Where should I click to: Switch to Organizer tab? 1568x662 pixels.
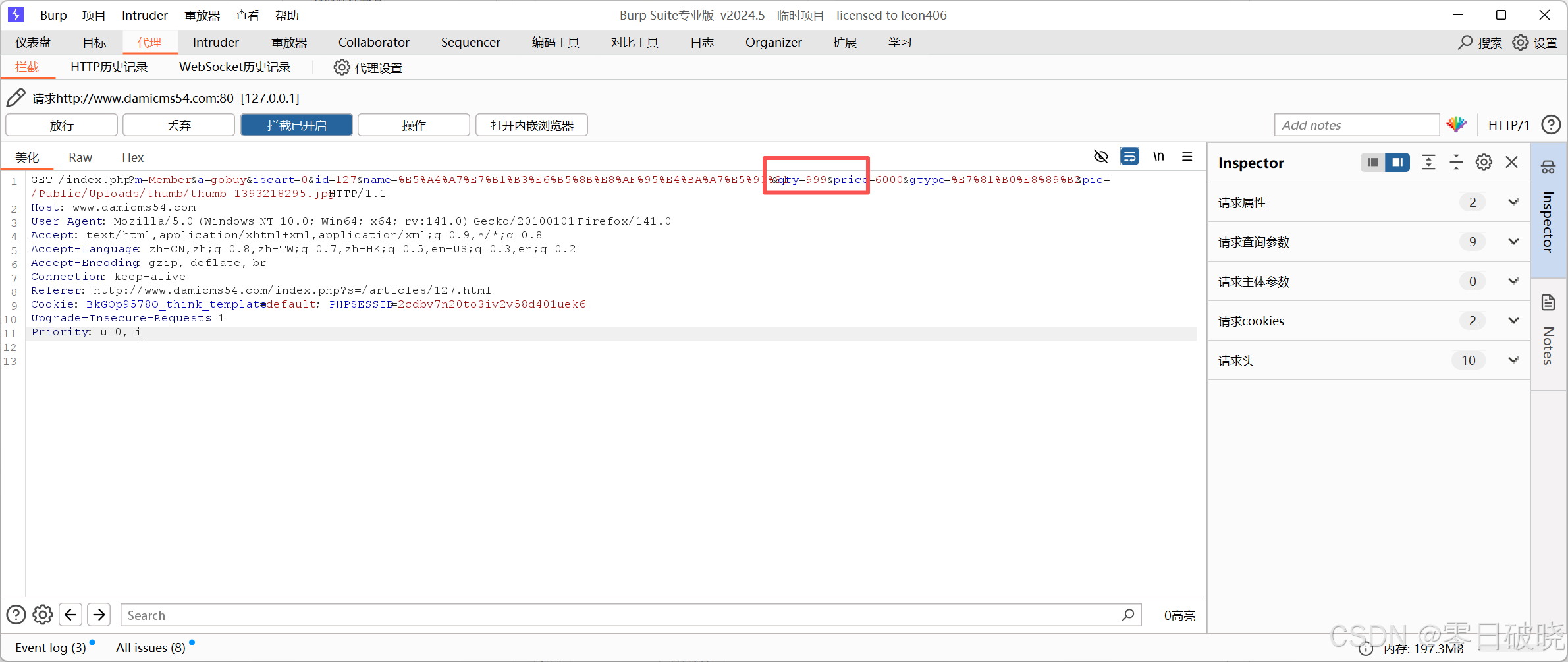773,43
